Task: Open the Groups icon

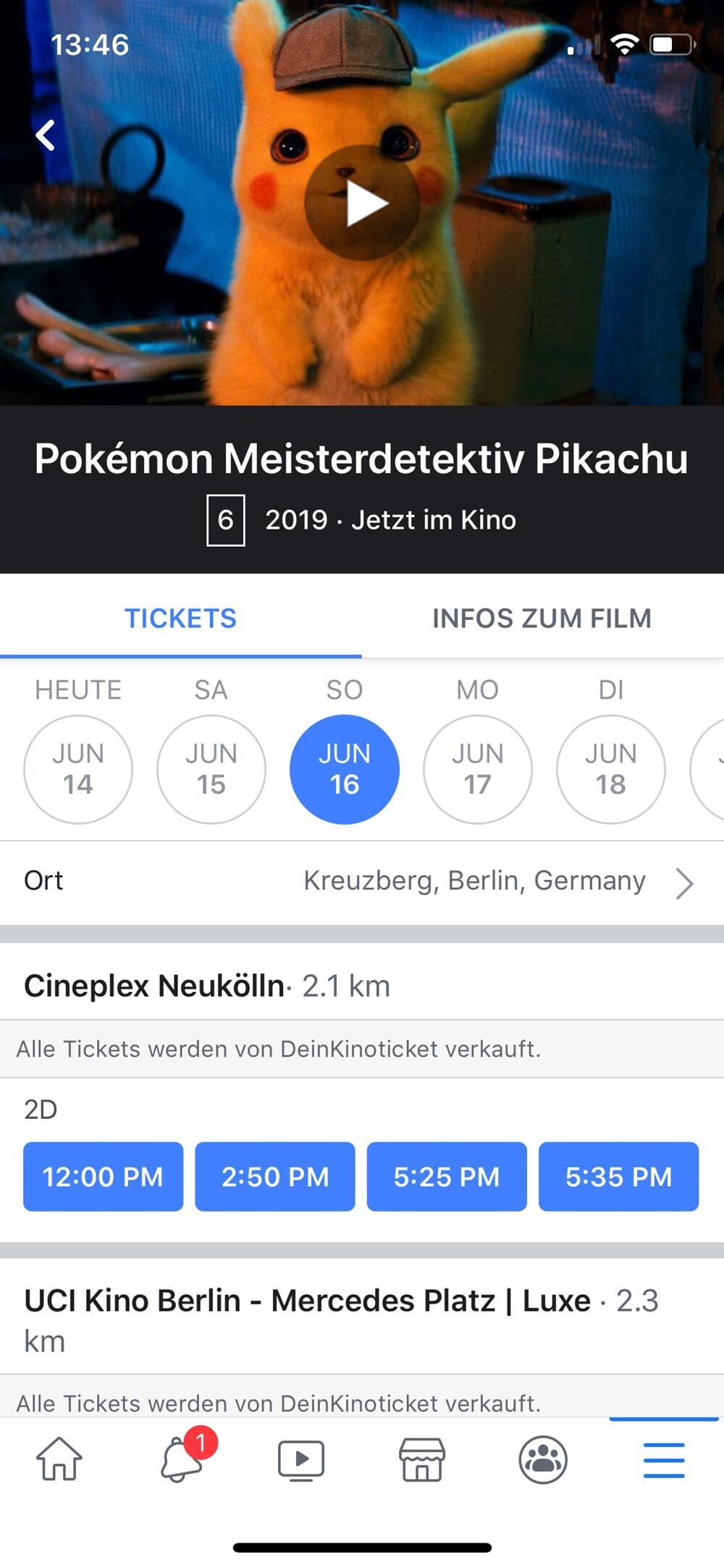Action: tap(543, 1459)
